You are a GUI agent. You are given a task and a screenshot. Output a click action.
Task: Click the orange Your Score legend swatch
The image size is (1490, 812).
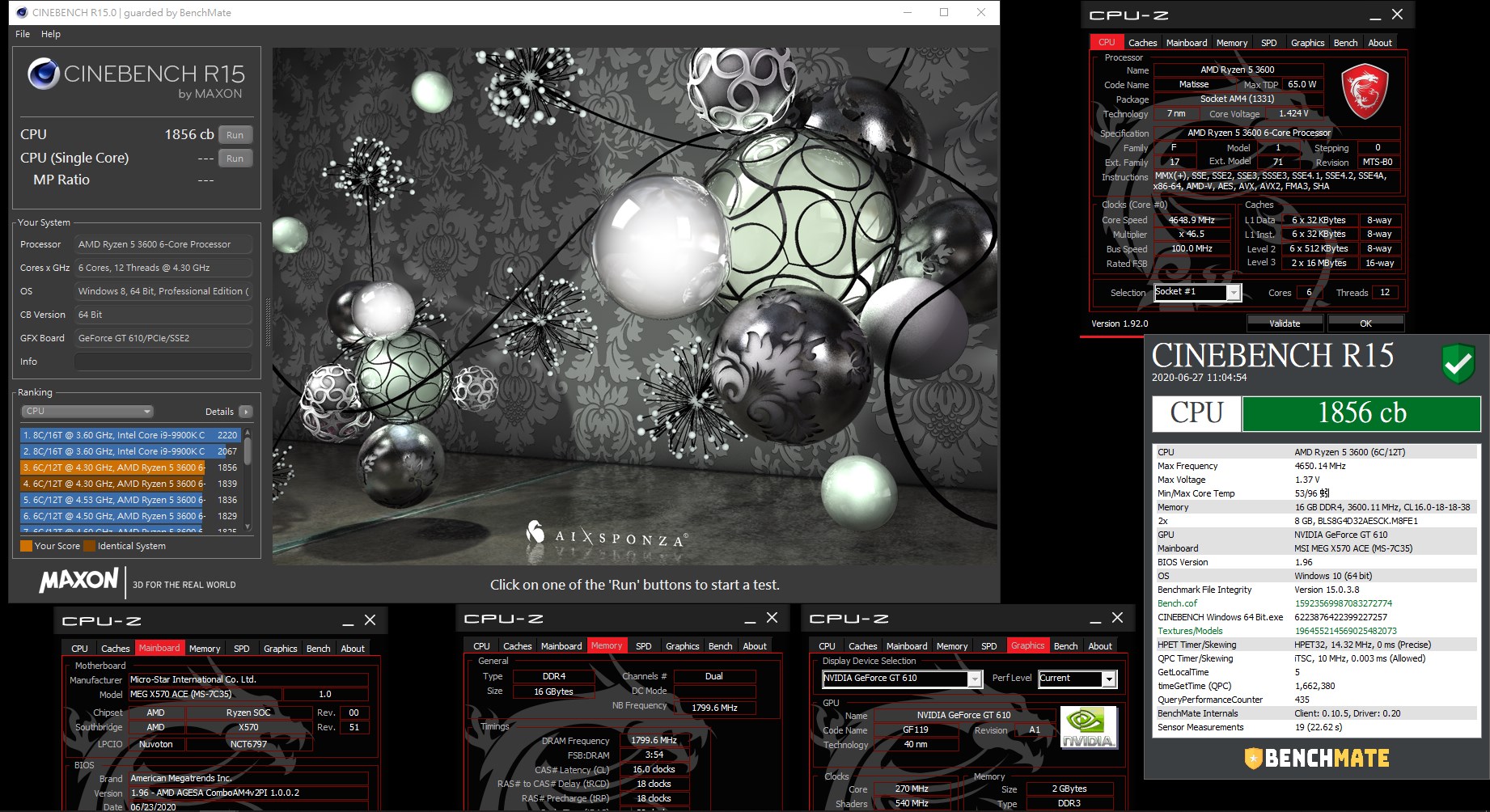(26, 546)
